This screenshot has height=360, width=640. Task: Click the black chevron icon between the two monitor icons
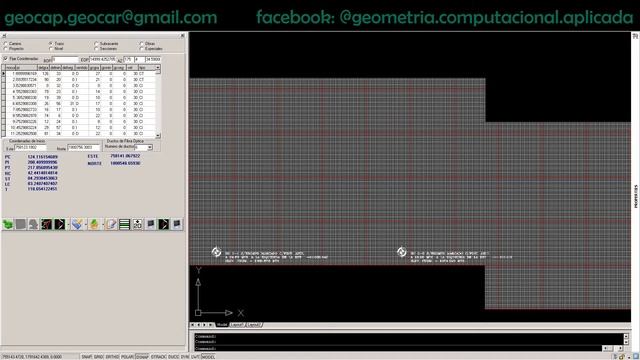click(x=164, y=224)
